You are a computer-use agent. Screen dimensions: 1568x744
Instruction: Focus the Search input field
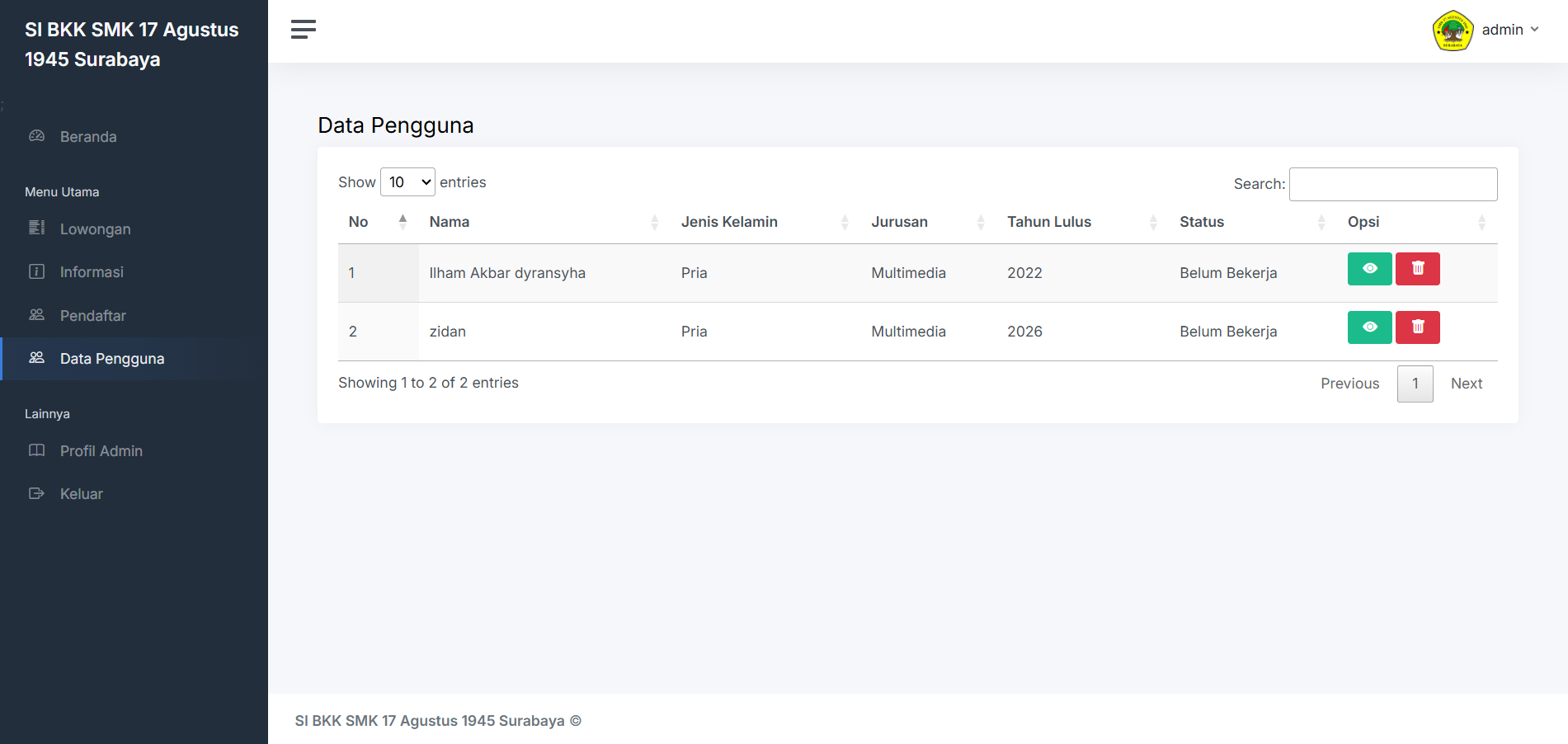[1393, 184]
